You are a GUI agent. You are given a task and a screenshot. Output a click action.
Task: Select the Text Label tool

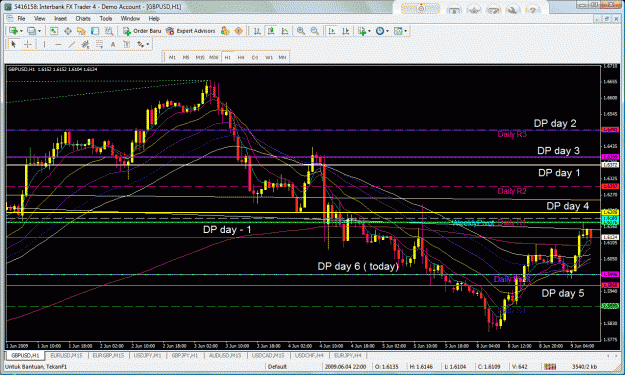point(126,44)
